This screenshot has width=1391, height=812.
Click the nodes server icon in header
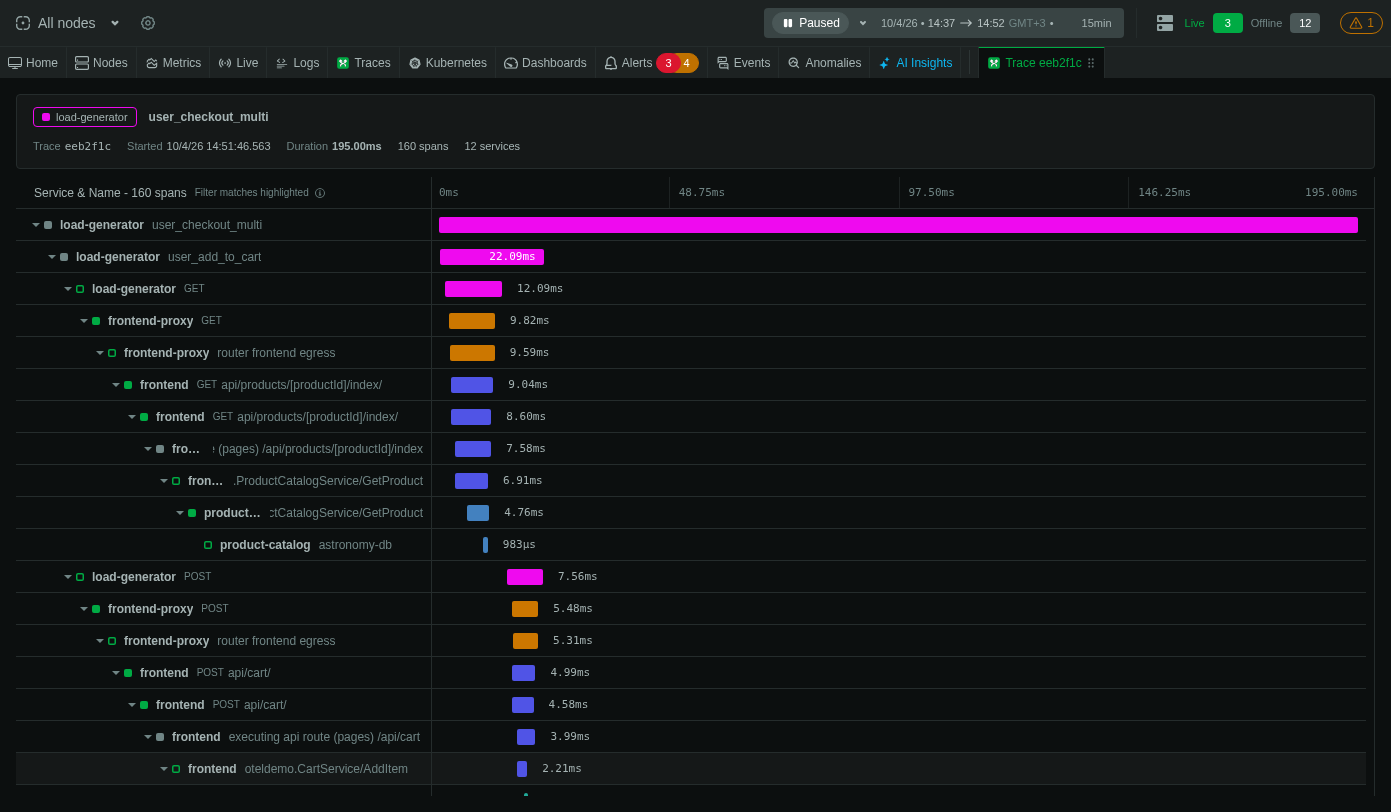point(1165,23)
